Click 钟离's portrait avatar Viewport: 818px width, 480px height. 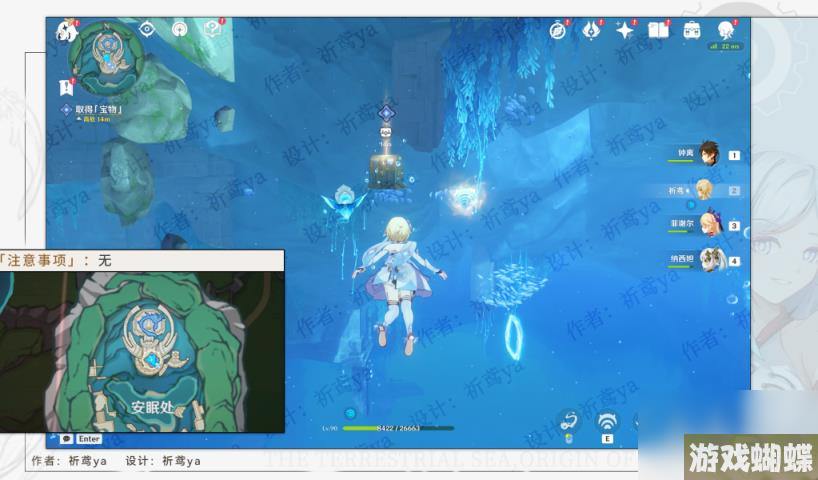pos(709,153)
